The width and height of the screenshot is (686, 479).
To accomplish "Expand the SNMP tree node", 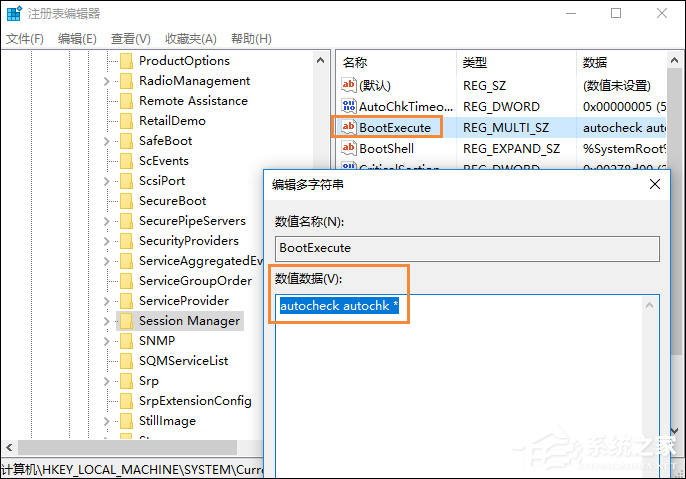I will (x=106, y=341).
